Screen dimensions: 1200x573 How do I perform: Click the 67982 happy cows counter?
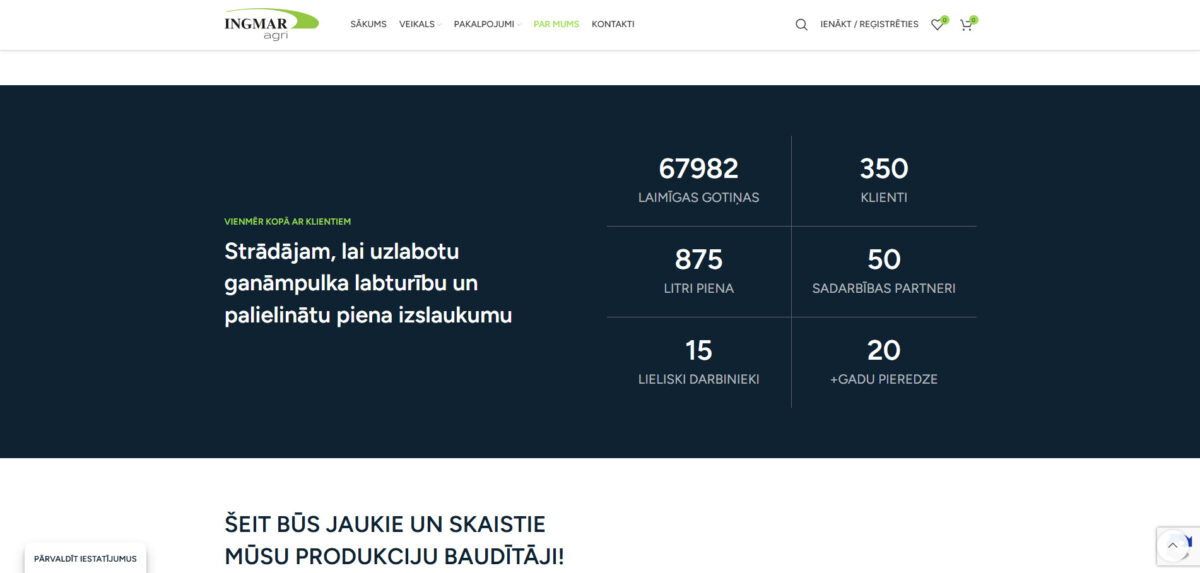pos(698,168)
